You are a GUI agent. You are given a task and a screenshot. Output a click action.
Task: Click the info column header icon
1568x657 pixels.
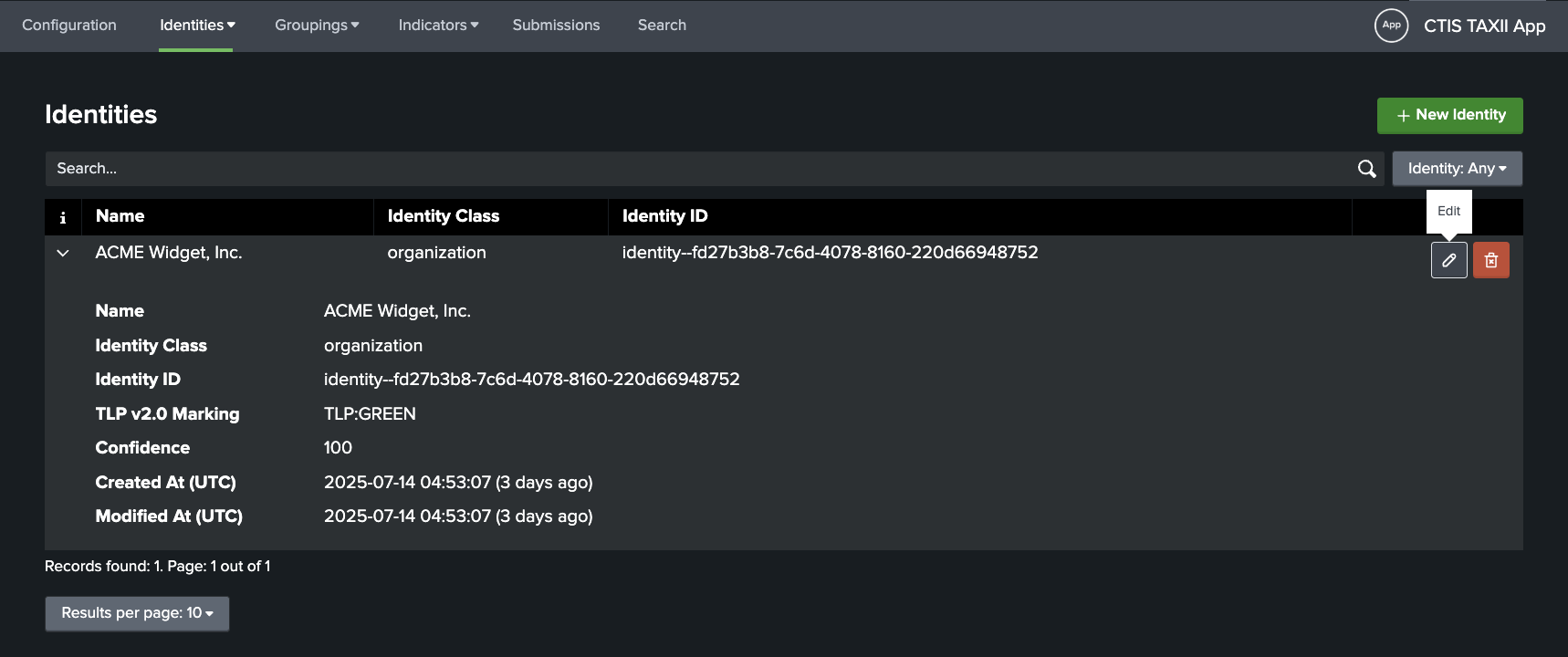[x=63, y=217]
